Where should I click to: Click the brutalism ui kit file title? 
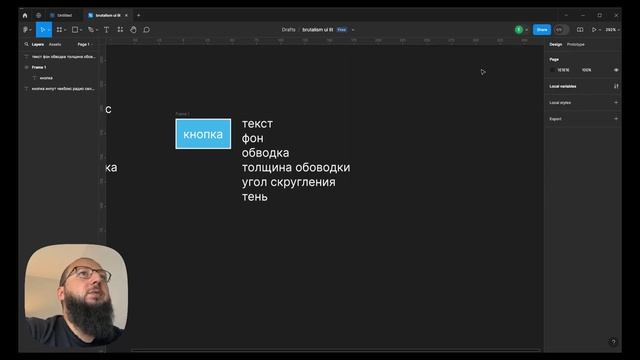pos(318,30)
